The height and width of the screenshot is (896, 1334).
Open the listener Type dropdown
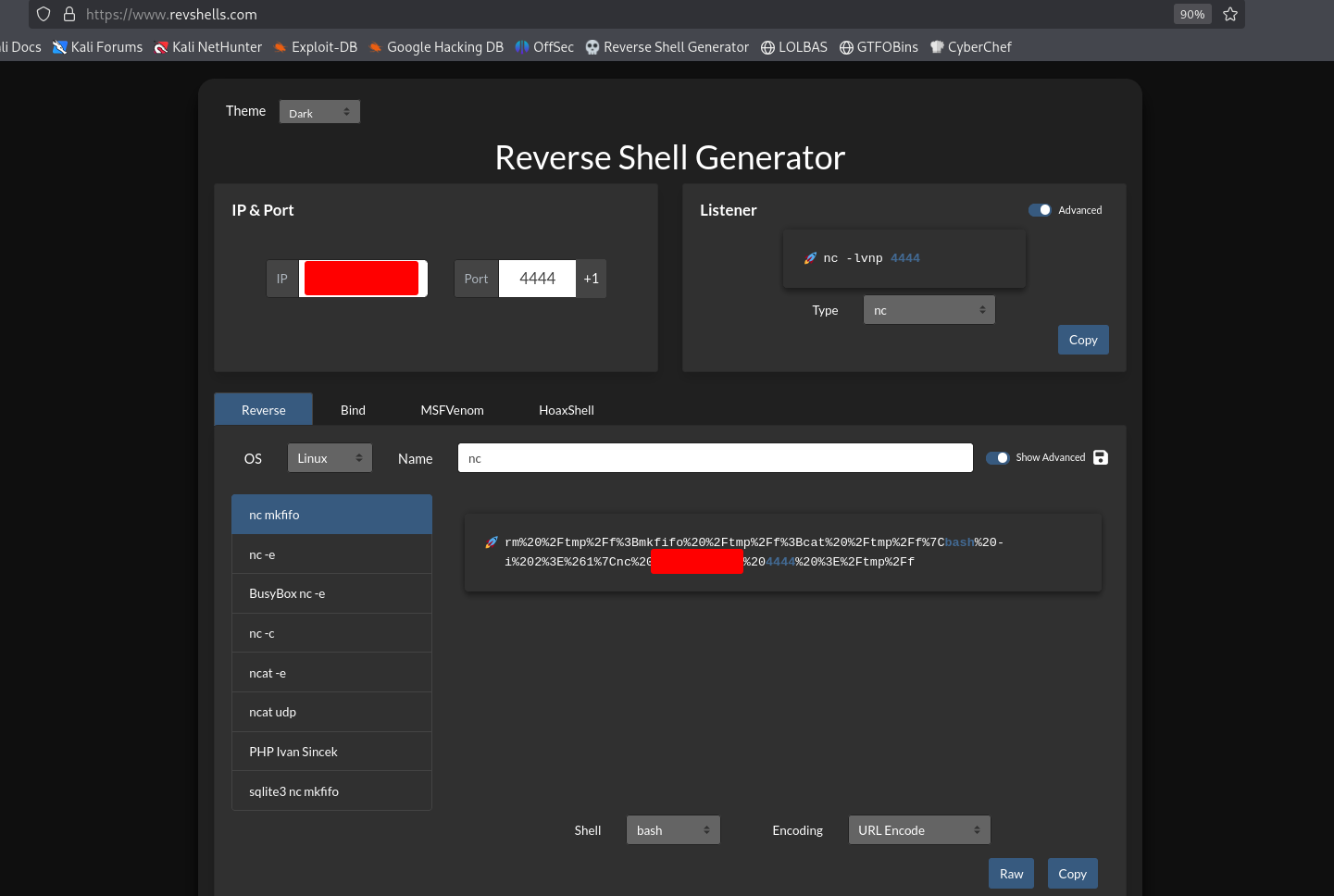click(929, 310)
